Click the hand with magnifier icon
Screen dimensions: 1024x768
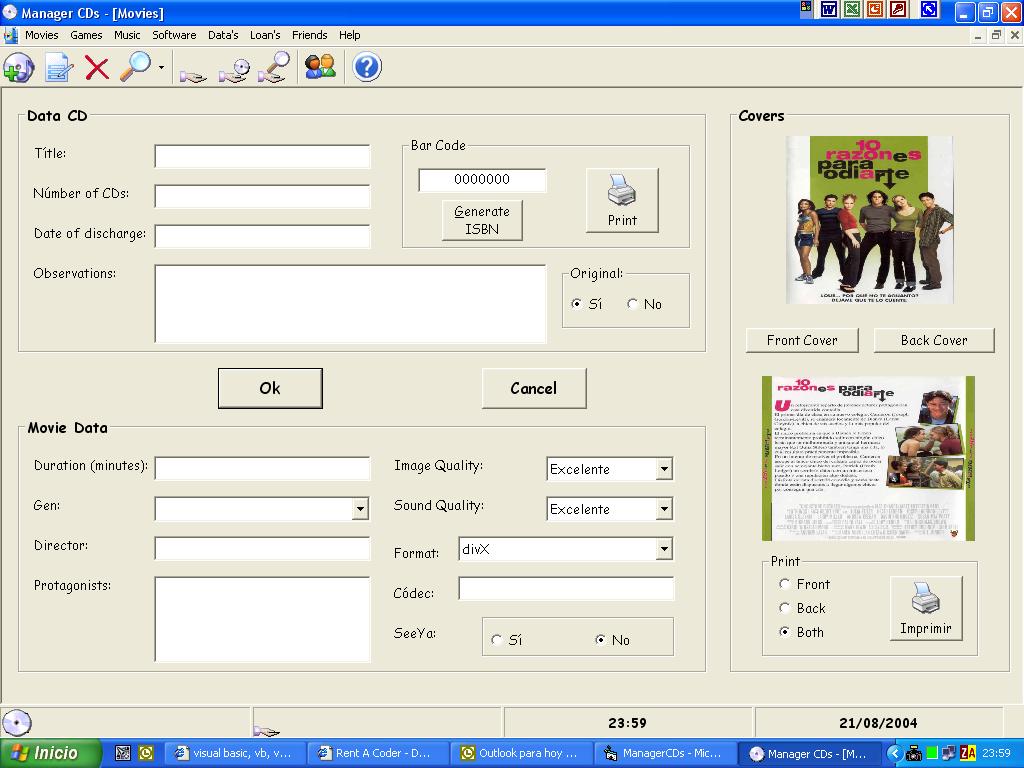point(273,68)
